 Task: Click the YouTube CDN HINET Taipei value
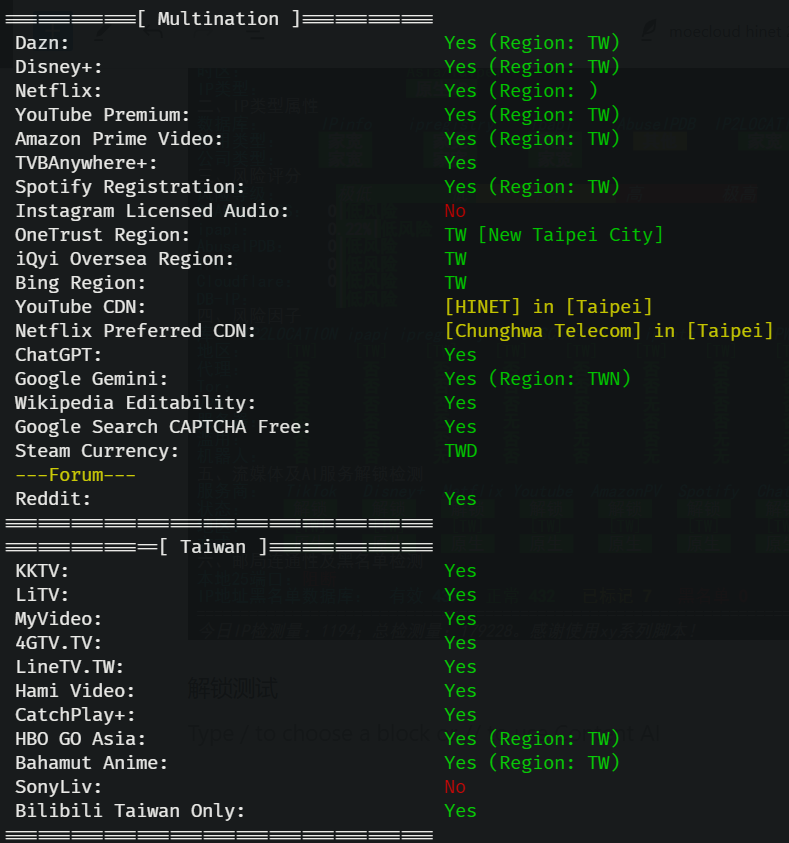tap(548, 307)
